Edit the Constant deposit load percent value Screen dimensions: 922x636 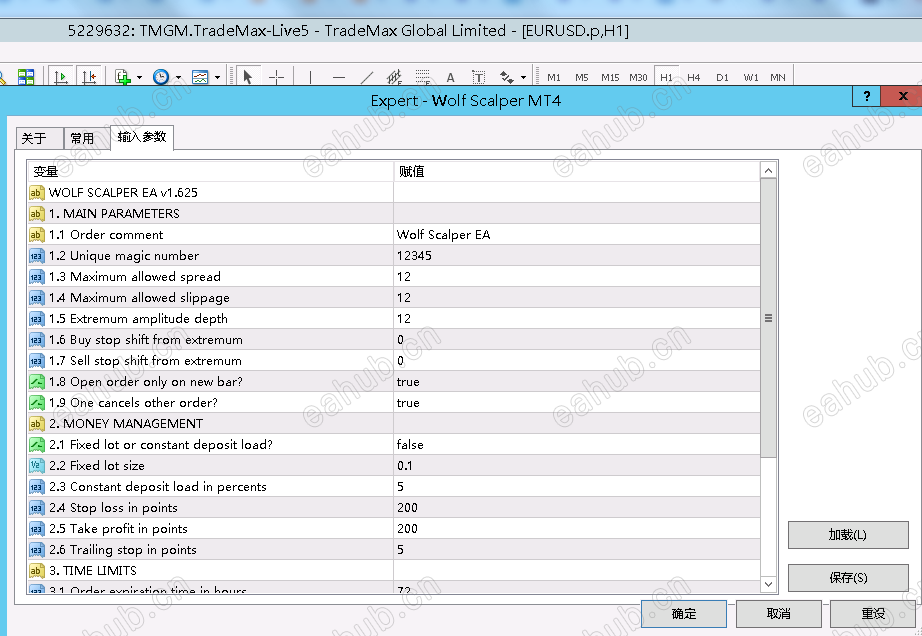coord(577,487)
